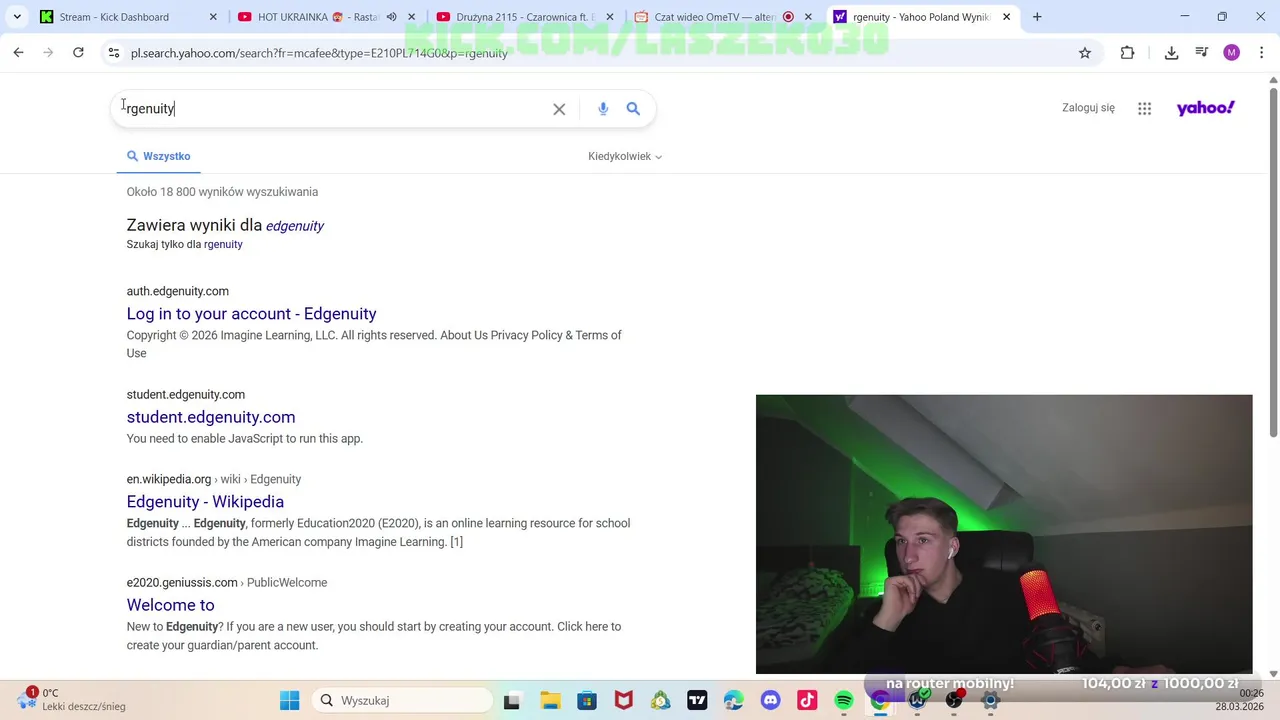Click the Windows taskbar Wyszukaj search box
The image size is (1280, 720).
[x=401, y=701]
